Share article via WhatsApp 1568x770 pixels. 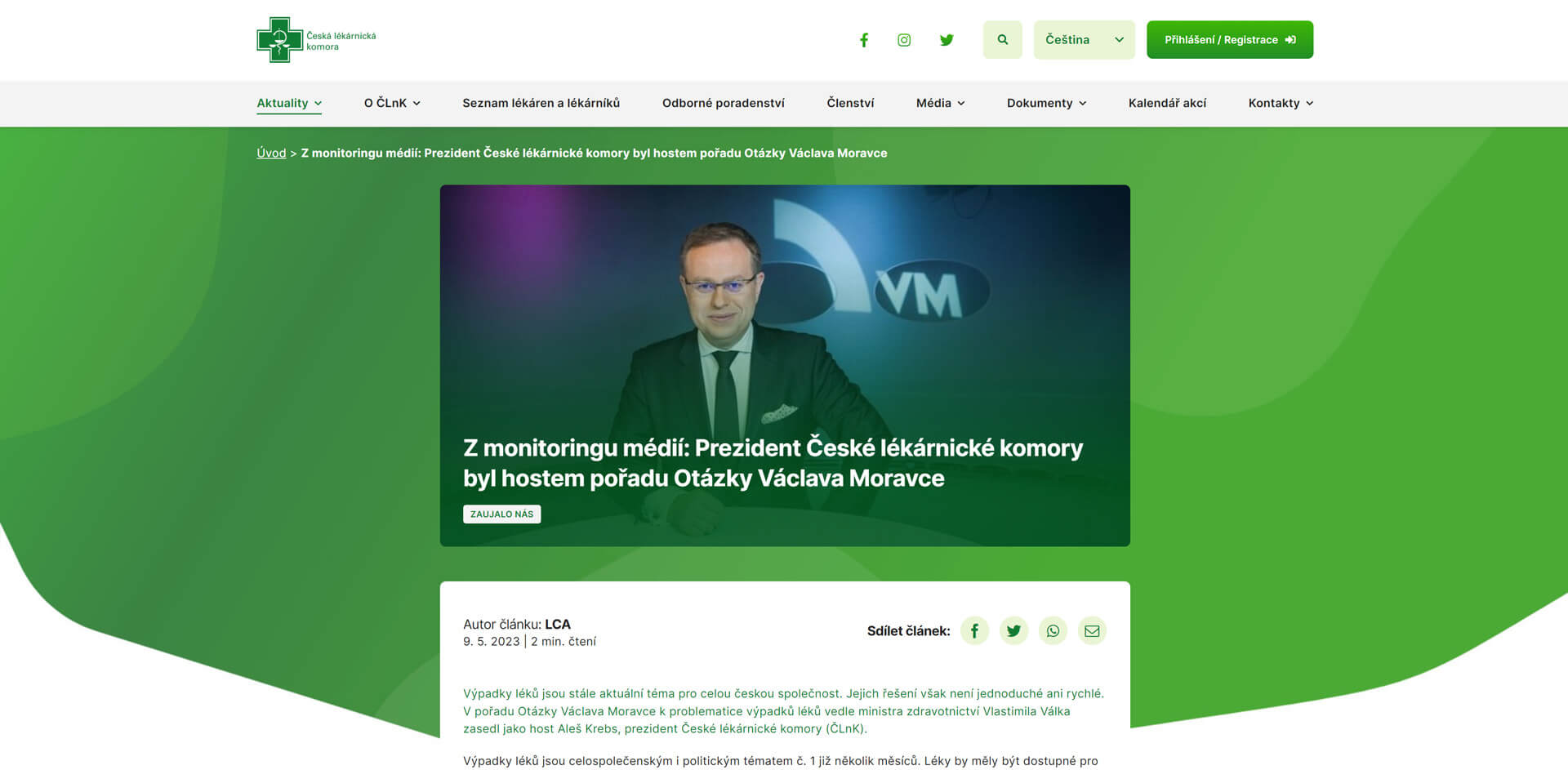click(1053, 631)
